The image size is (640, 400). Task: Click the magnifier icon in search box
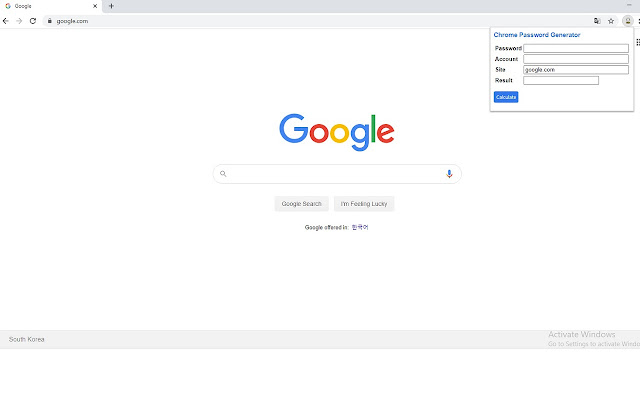[x=223, y=174]
